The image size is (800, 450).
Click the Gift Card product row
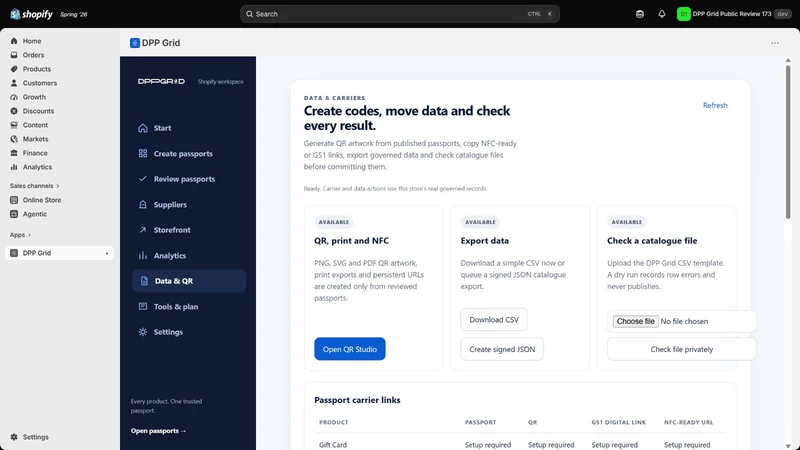tap(520, 444)
